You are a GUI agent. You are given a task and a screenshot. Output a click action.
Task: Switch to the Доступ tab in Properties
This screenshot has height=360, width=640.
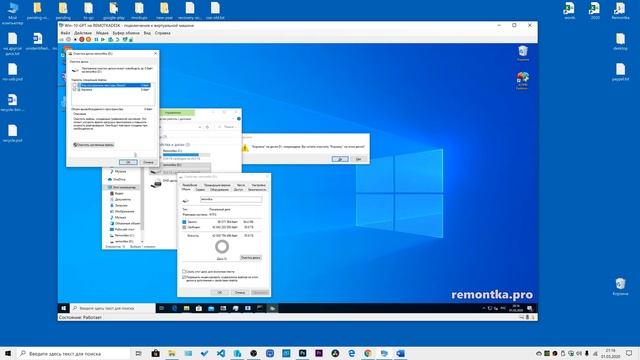coord(238,189)
